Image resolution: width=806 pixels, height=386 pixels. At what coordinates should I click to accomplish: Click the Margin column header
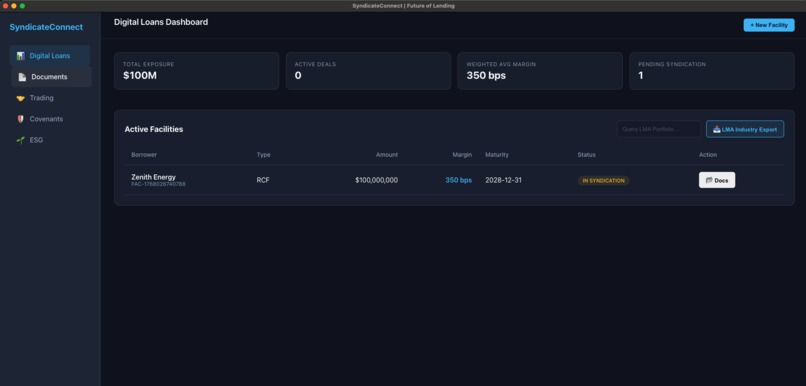point(462,155)
